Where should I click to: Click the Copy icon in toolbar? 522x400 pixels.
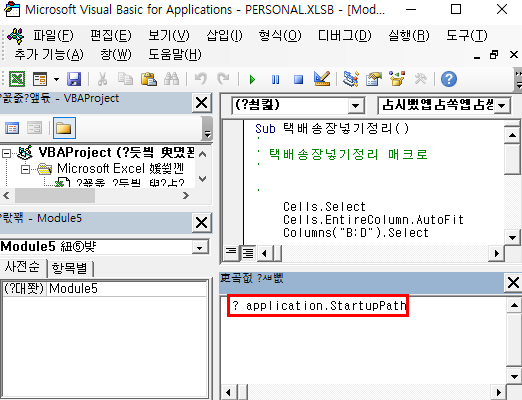pyautogui.click(x=125, y=79)
